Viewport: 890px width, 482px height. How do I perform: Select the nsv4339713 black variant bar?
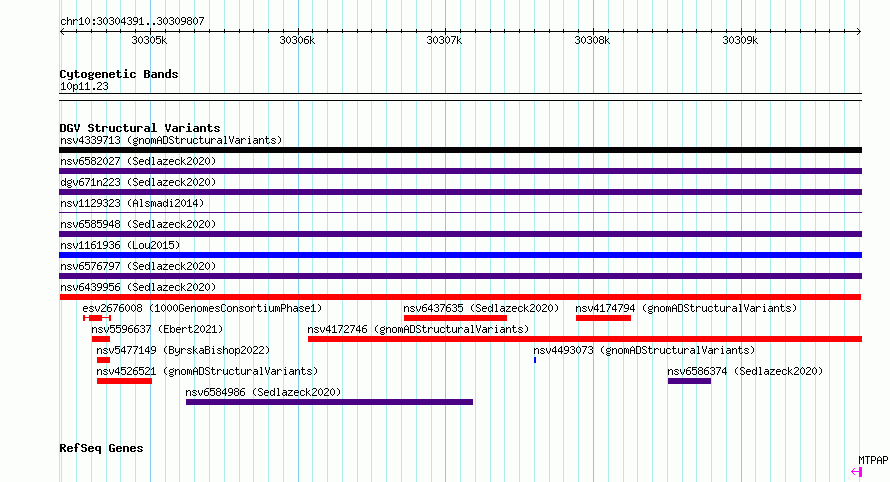point(460,150)
